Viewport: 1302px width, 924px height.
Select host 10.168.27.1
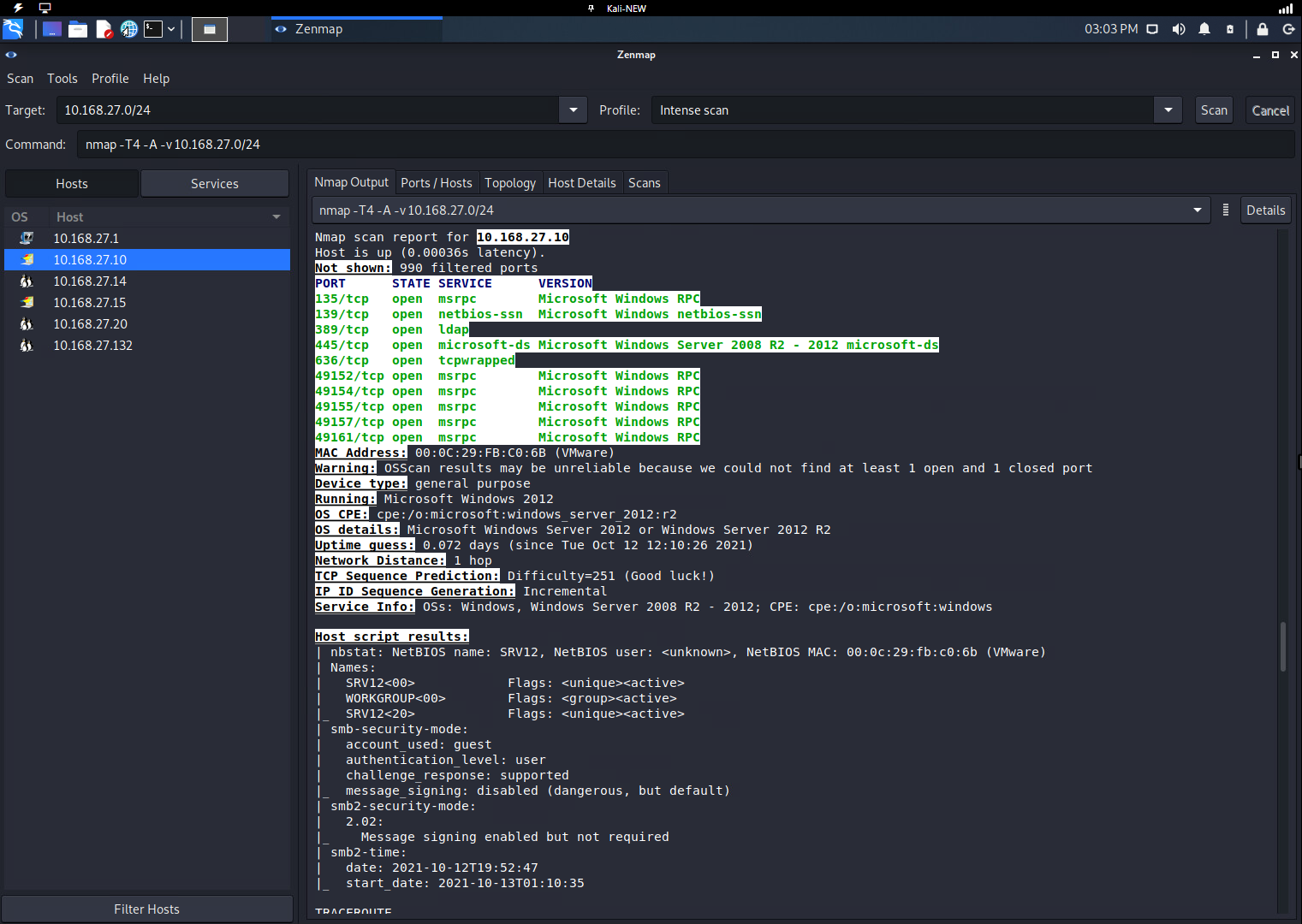coord(147,239)
